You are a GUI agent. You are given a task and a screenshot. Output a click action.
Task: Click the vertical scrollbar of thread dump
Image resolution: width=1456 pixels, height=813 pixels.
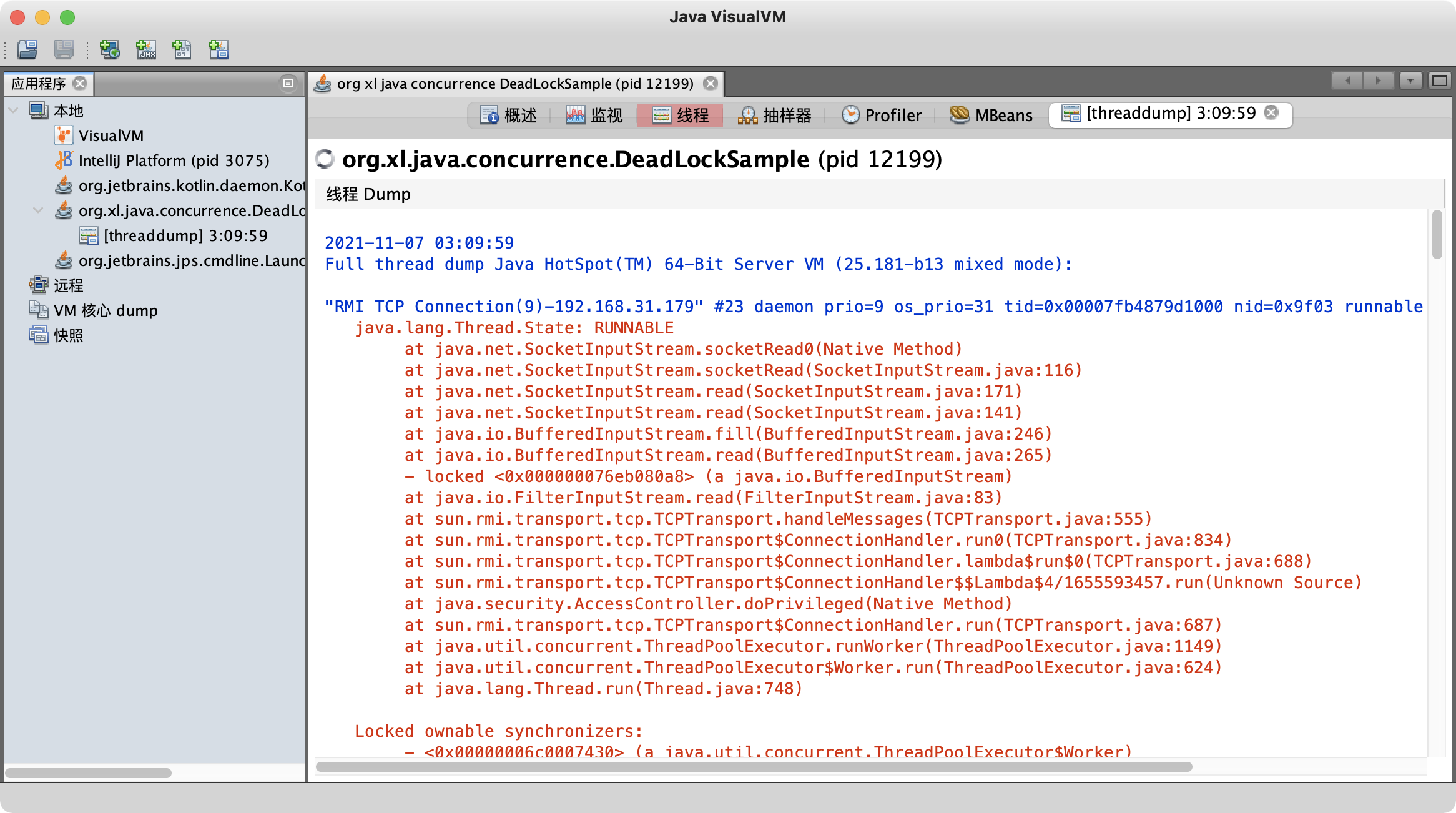coord(1437,234)
